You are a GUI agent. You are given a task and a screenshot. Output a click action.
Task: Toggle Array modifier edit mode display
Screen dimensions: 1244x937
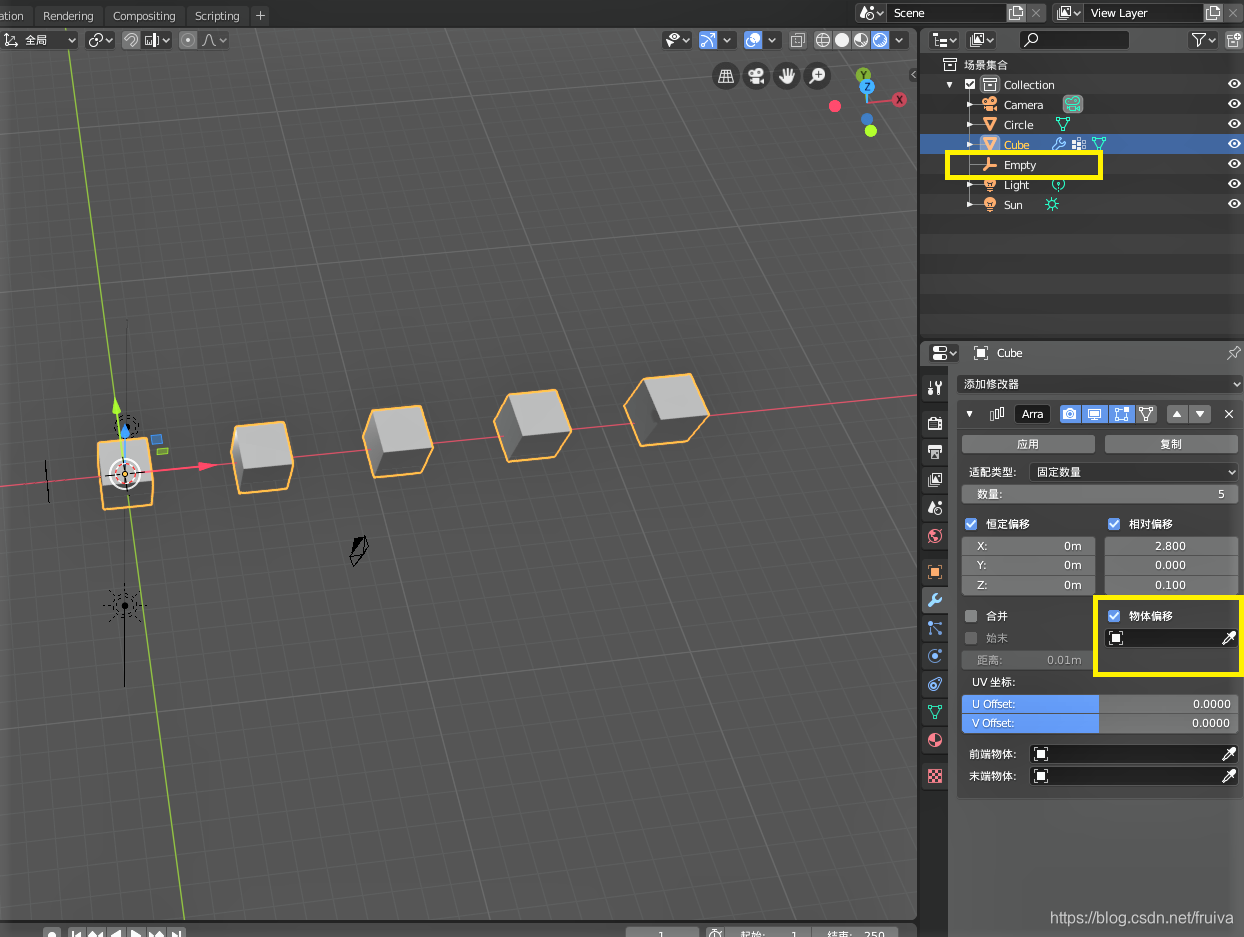(x=1121, y=414)
